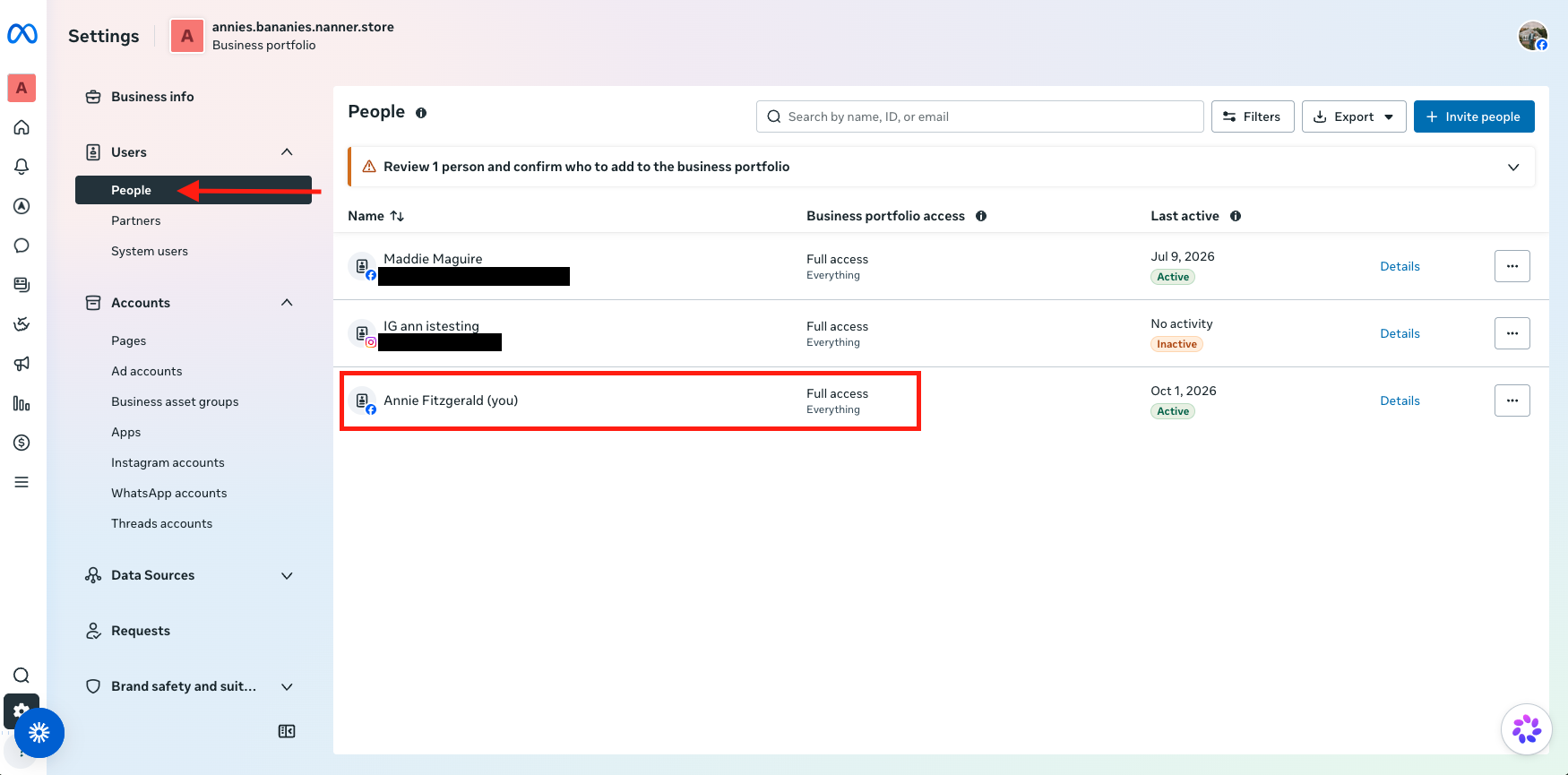The height and width of the screenshot is (775, 1568).
Task: Click the magnifier search icon in left rail
Action: pyautogui.click(x=22, y=676)
